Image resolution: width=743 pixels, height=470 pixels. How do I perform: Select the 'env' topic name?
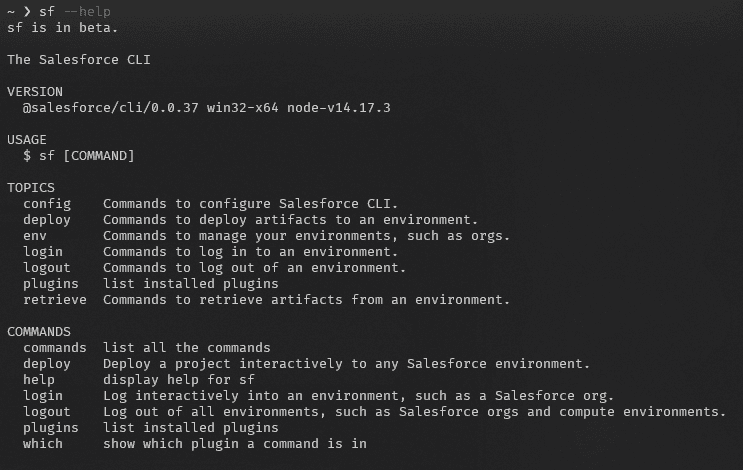[35, 236]
